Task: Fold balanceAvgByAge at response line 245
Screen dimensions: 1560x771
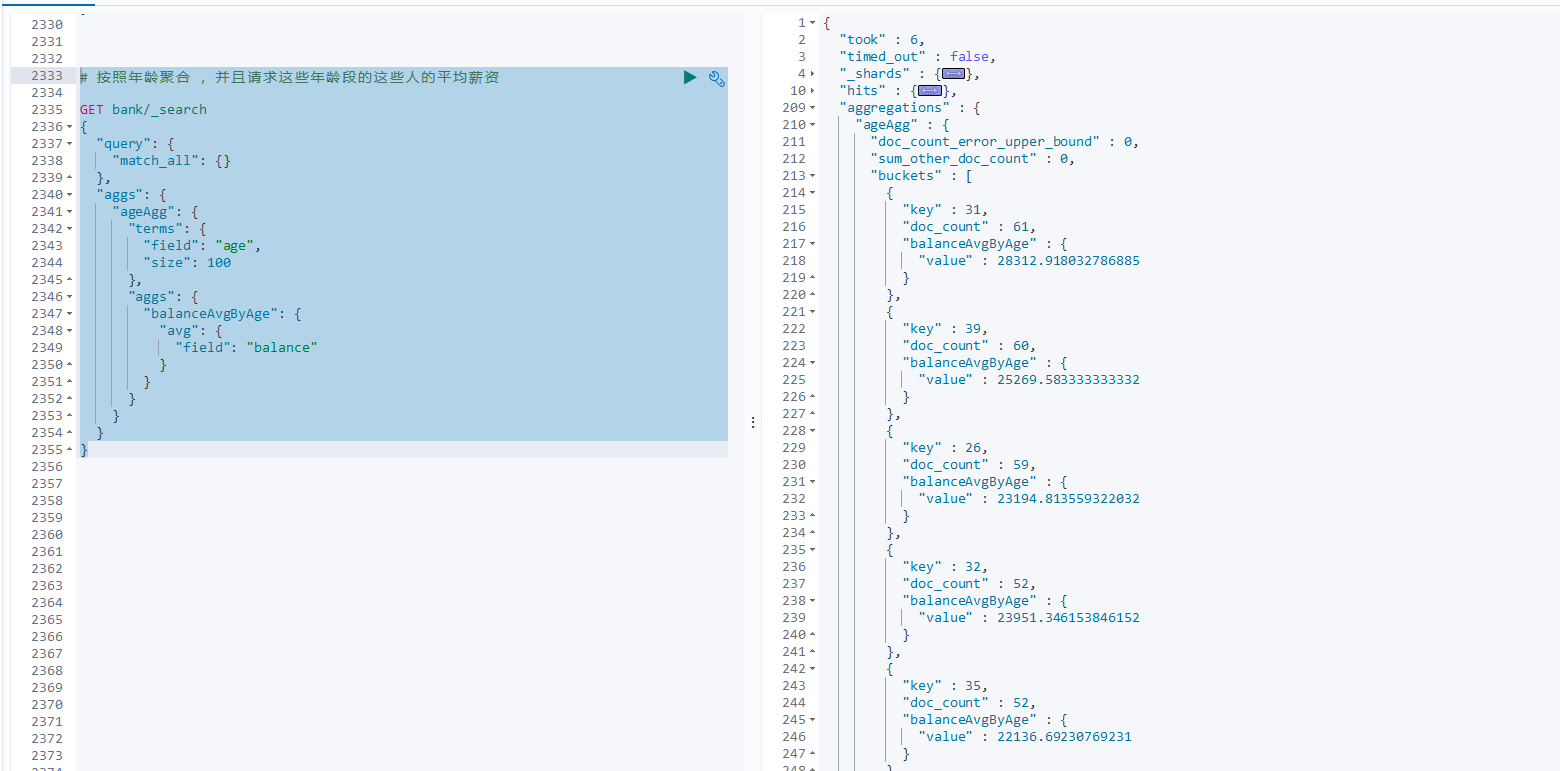Action: click(x=813, y=720)
